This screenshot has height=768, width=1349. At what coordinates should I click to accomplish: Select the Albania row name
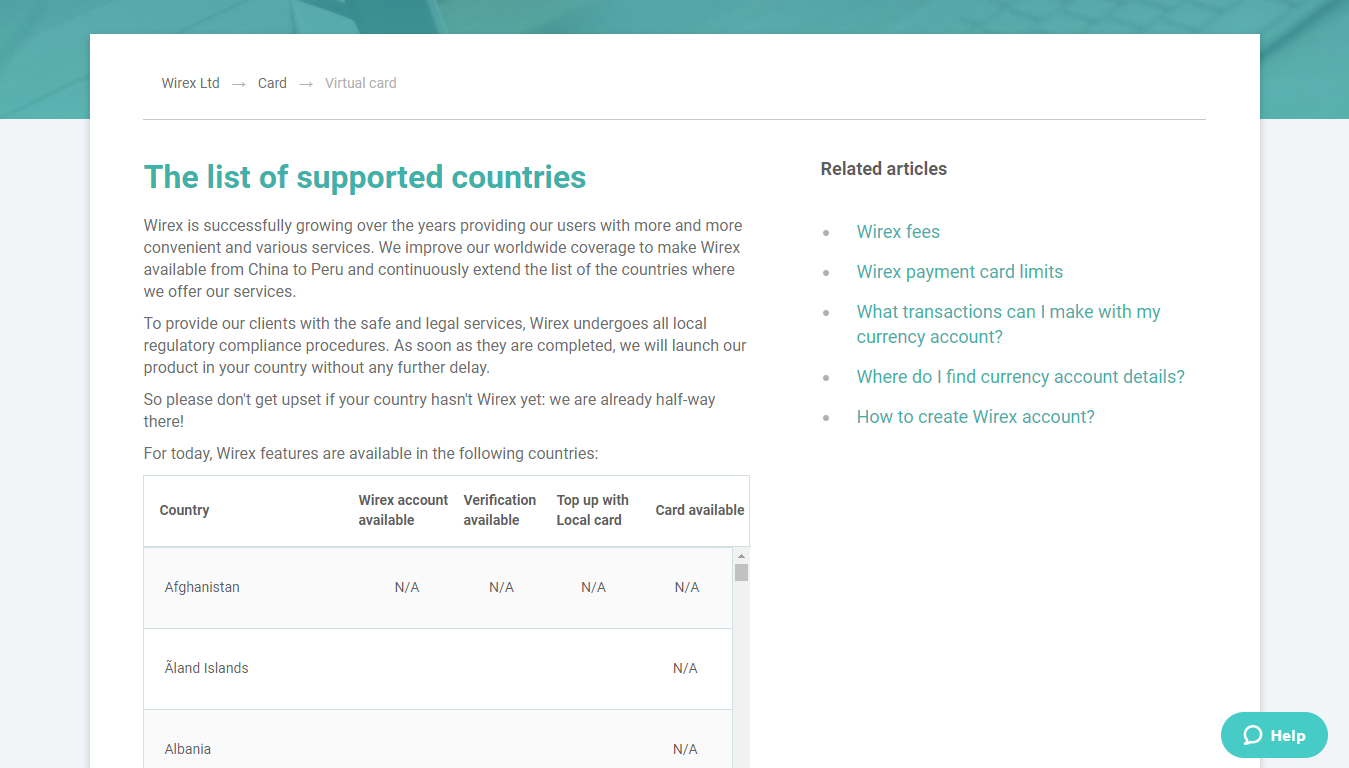(187, 749)
